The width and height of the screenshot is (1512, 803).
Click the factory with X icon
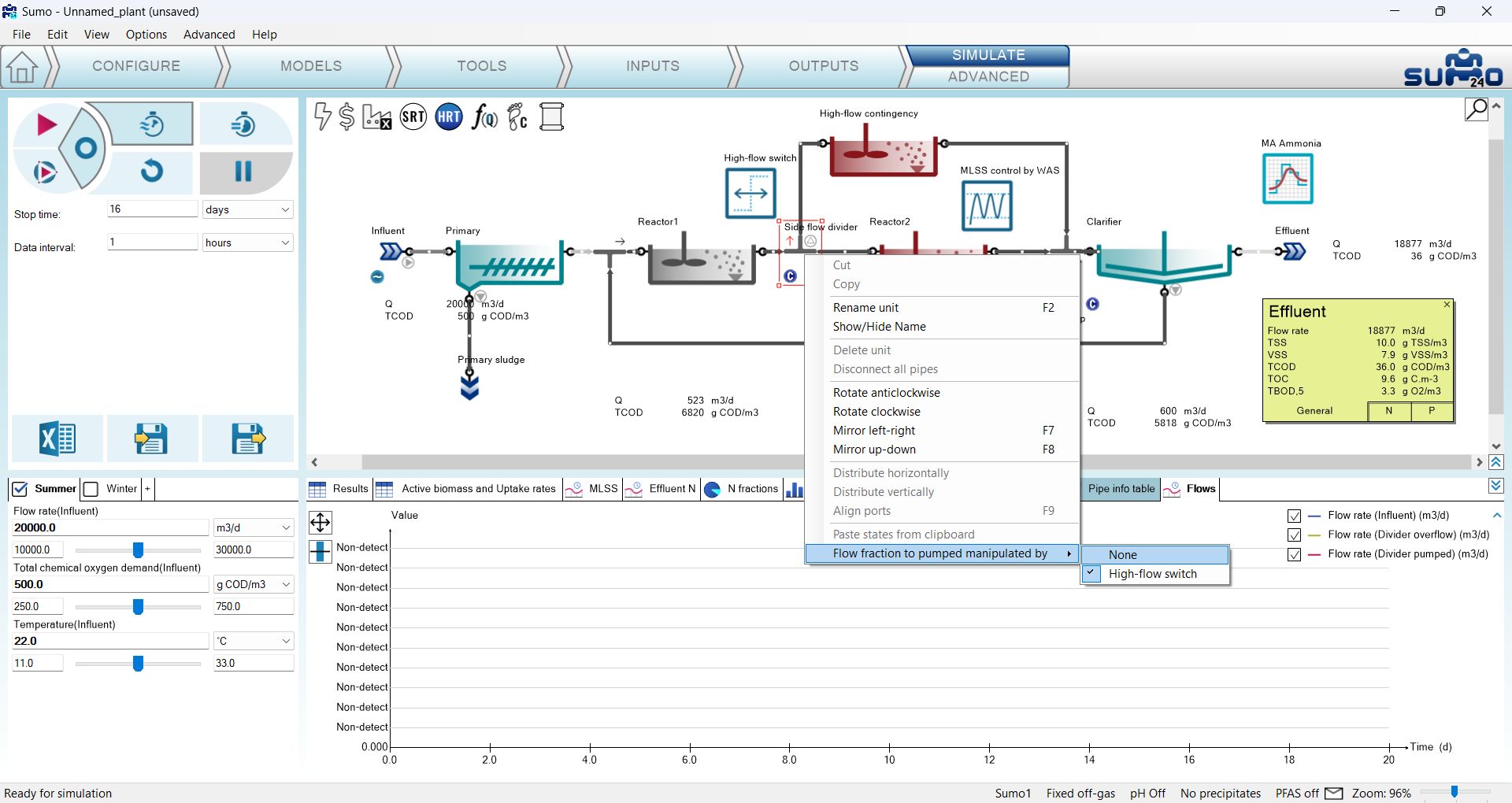376,117
